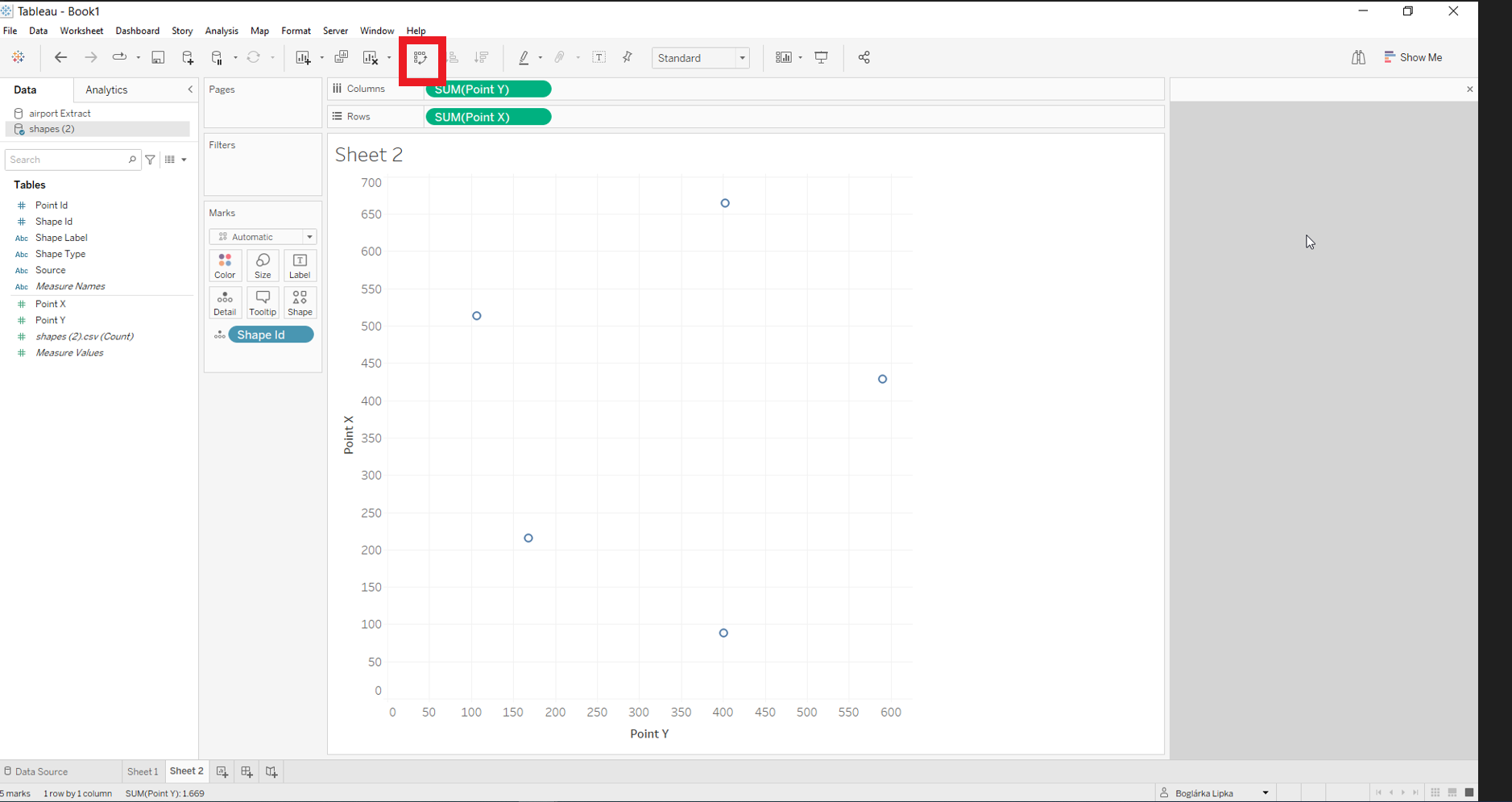
Task: Add a new data source
Action: pos(188,57)
